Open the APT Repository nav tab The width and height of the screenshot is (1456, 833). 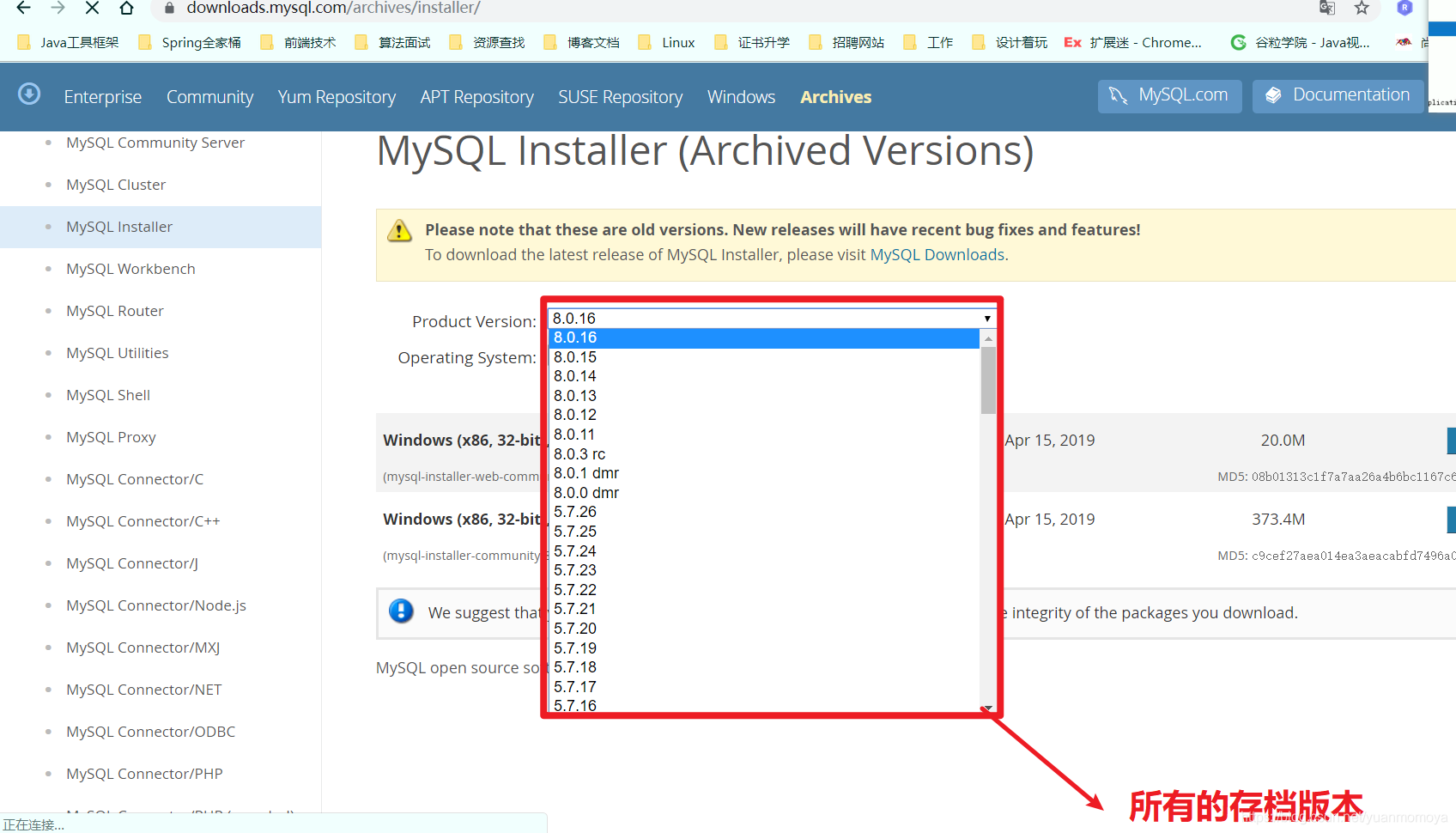tap(476, 97)
